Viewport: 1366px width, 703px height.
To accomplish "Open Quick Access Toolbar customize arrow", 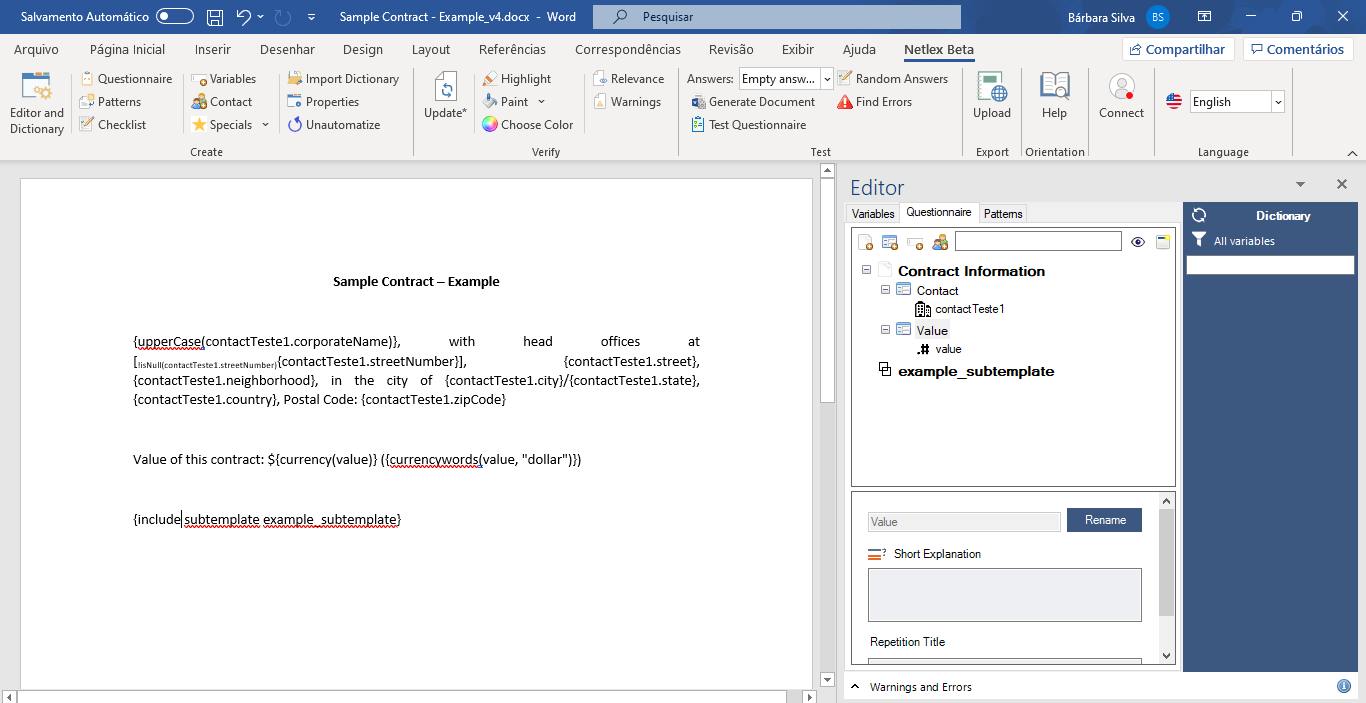I will pyautogui.click(x=312, y=17).
